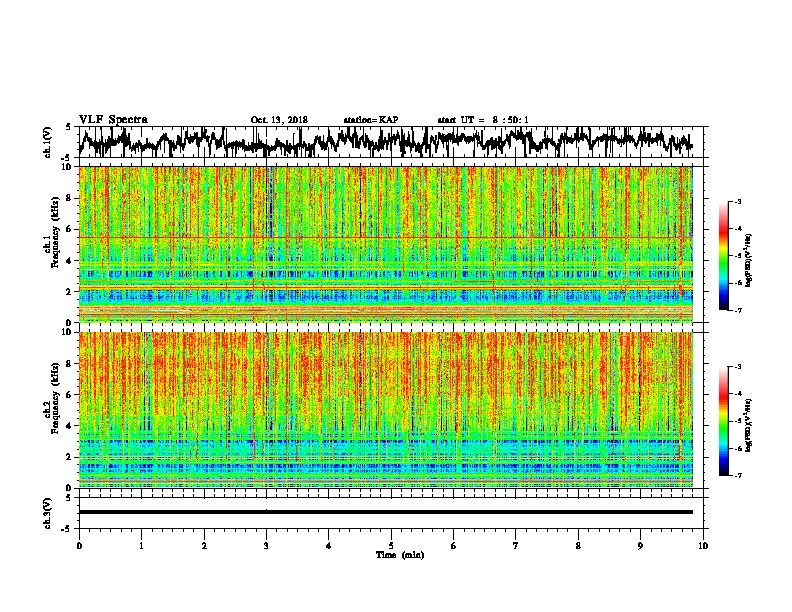Click the ch.2 color scale log(PSD) label
This screenshot has height=612, width=792.
coord(749,425)
